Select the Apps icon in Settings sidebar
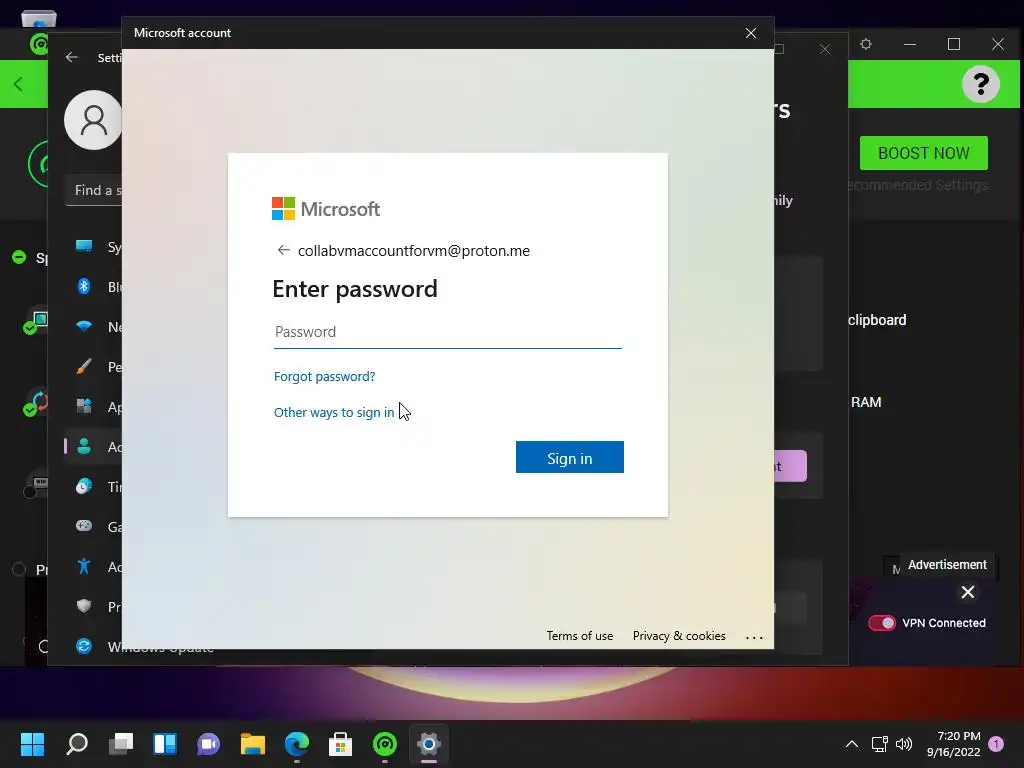 point(84,406)
